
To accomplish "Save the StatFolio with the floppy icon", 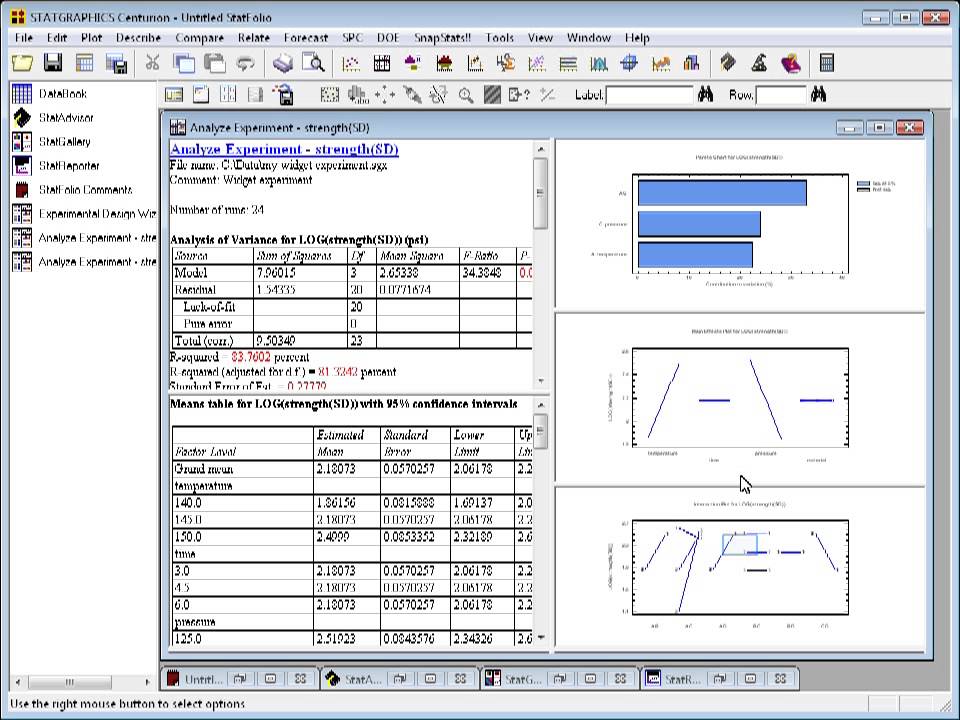I will (53, 63).
